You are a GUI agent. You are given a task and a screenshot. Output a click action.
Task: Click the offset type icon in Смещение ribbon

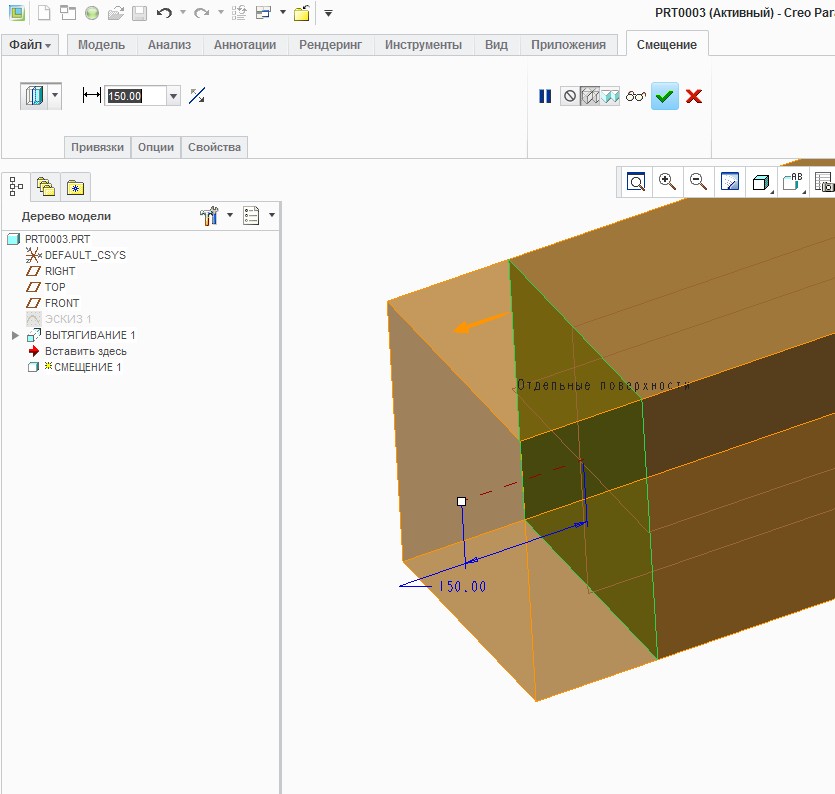pyautogui.click(x=34, y=96)
